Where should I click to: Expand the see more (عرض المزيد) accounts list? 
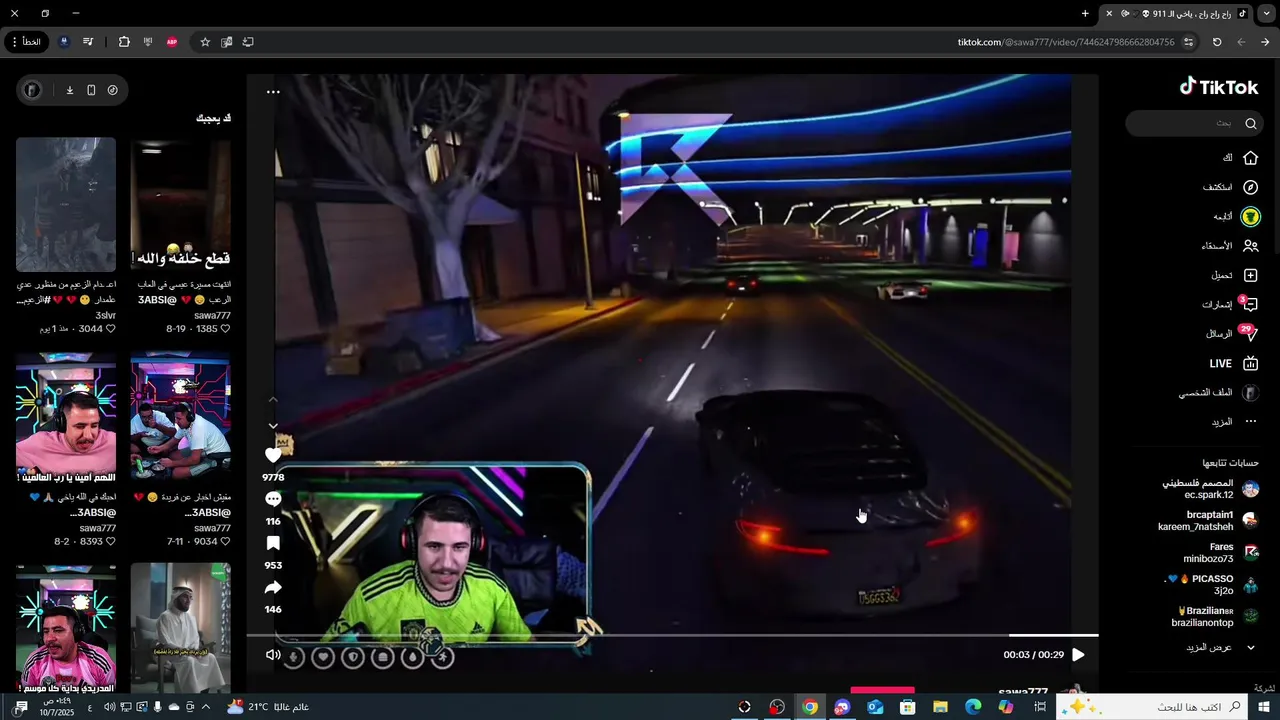click(x=1221, y=647)
